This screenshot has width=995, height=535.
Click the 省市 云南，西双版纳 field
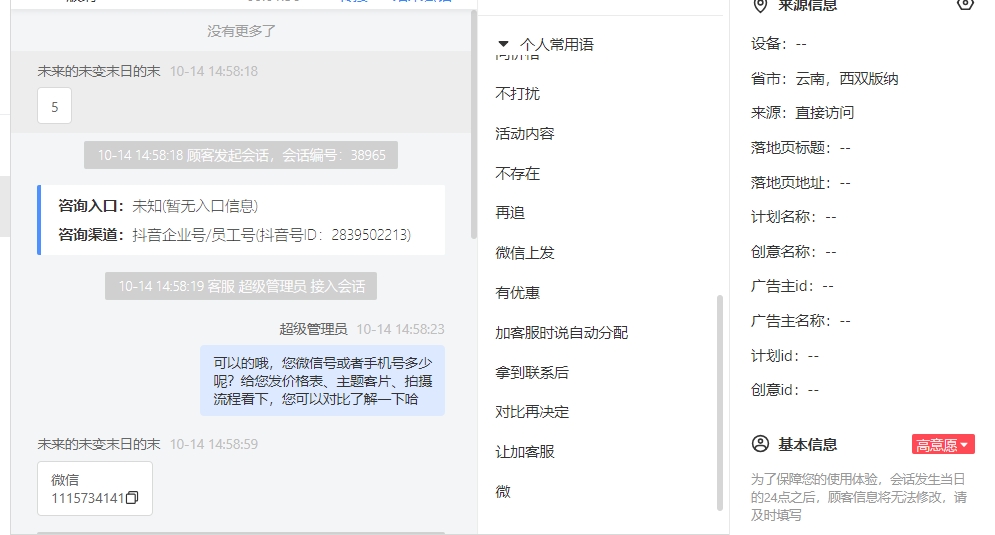coord(824,79)
